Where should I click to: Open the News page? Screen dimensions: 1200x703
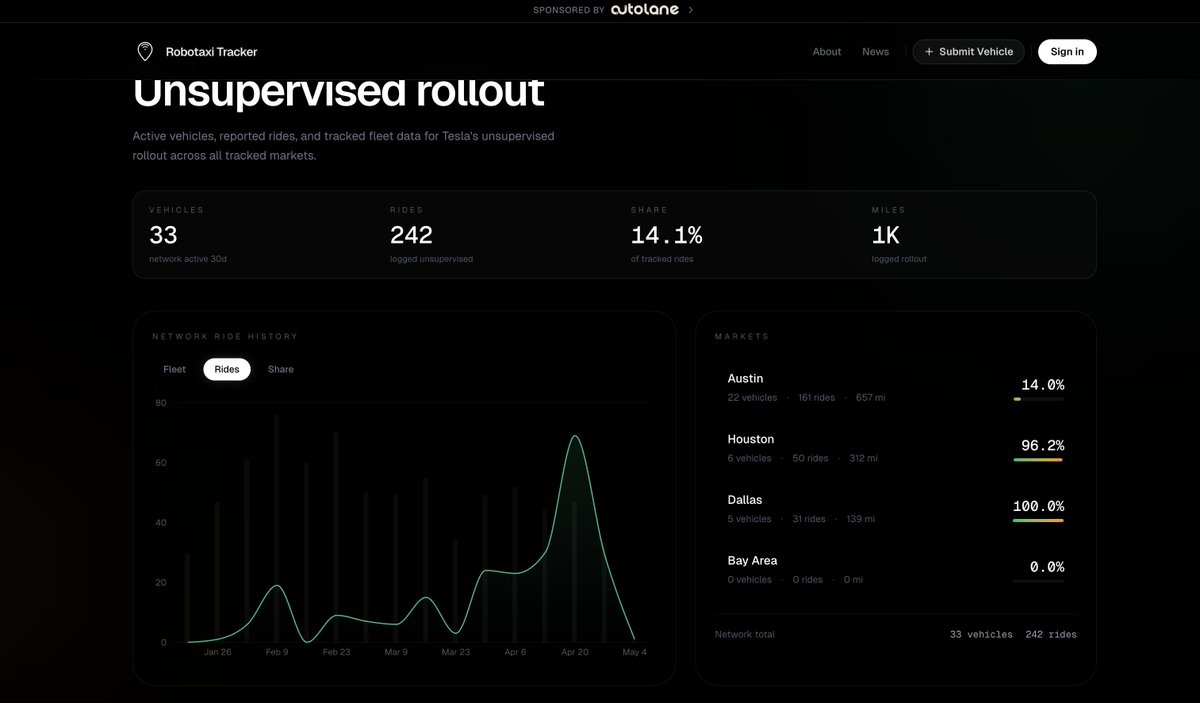(x=875, y=52)
